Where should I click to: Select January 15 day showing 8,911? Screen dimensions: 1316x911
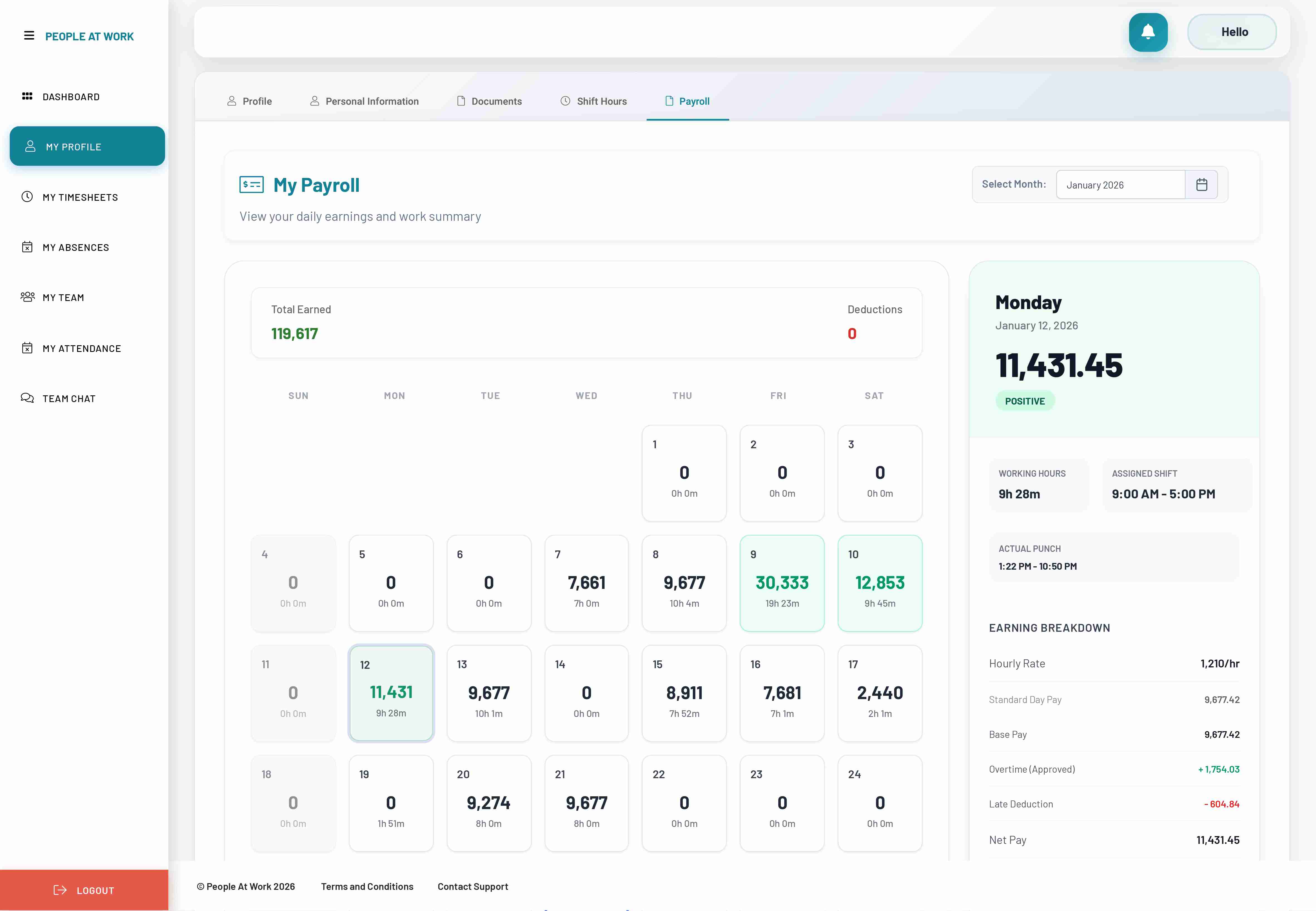(684, 694)
